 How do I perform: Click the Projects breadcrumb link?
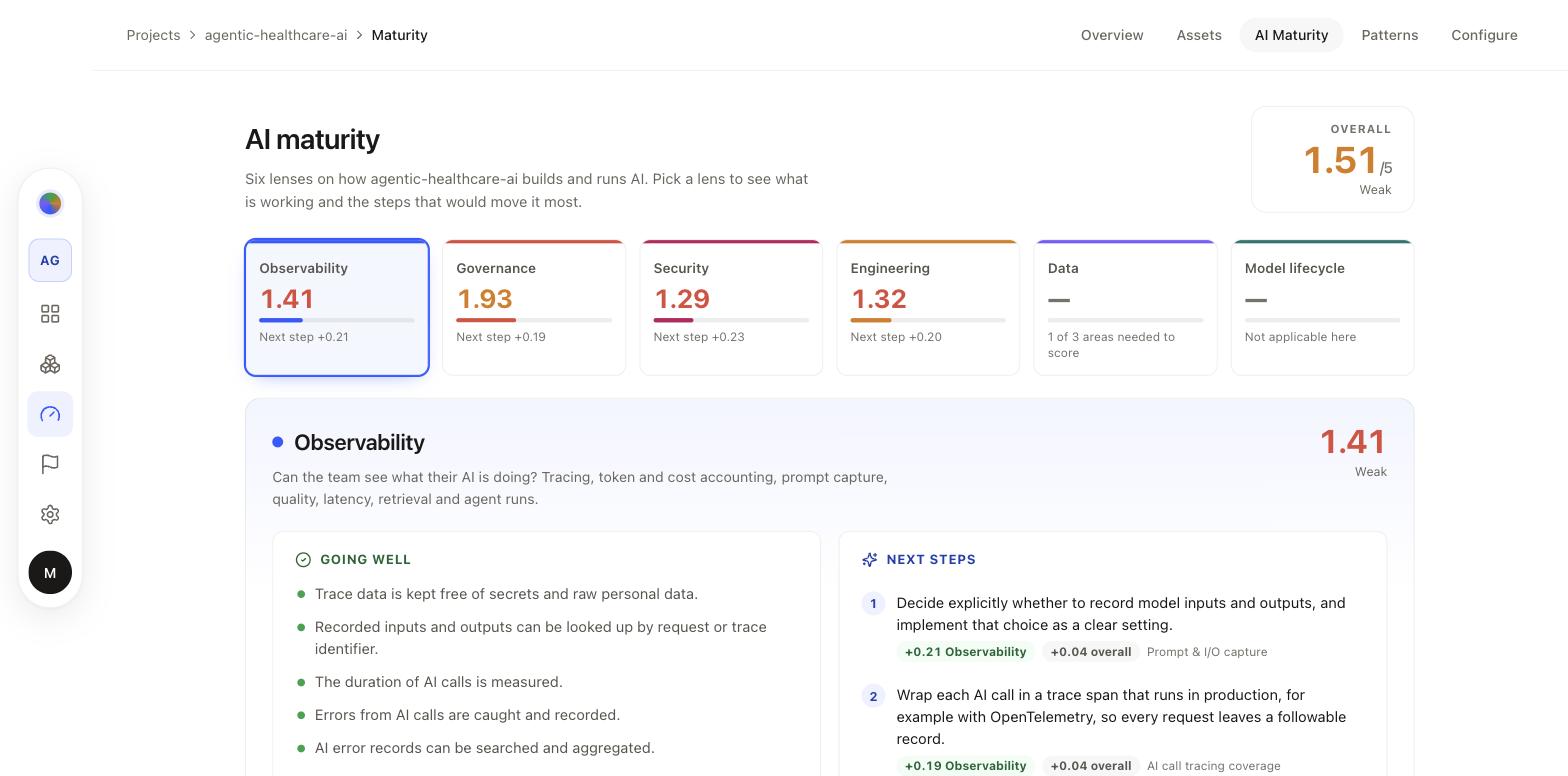[153, 35]
